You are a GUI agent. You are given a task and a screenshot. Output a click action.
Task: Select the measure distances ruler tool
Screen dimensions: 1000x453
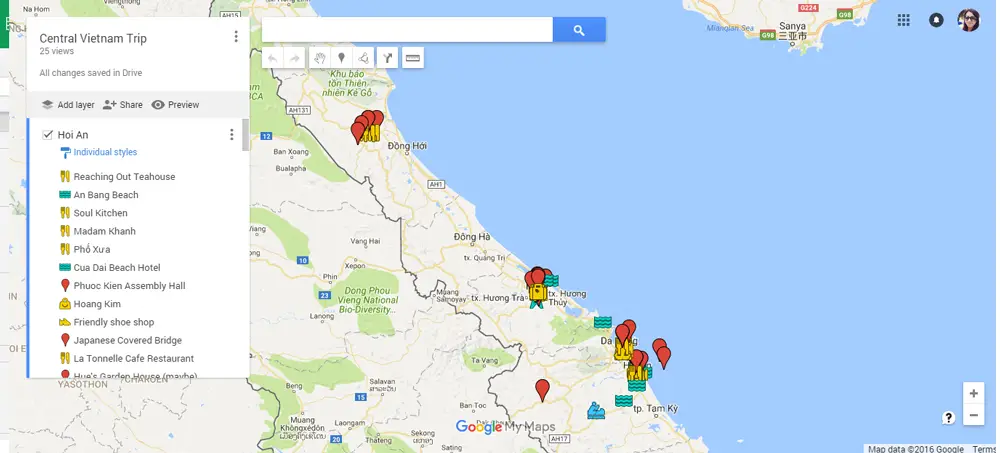(x=413, y=58)
